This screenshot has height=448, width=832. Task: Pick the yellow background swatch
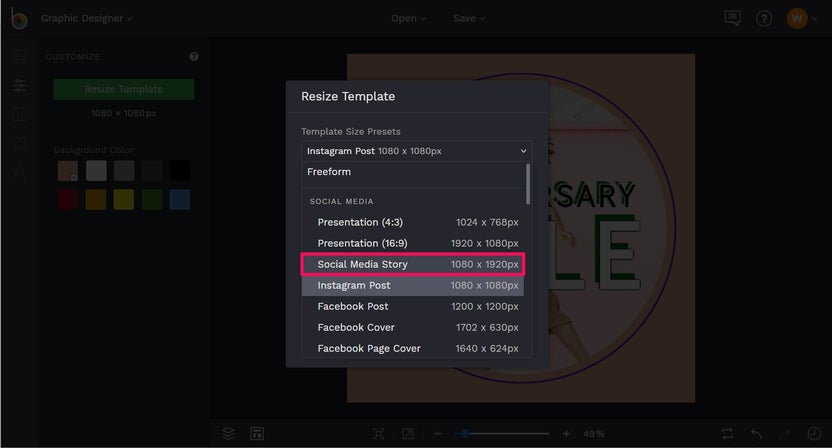pyautogui.click(x=124, y=200)
